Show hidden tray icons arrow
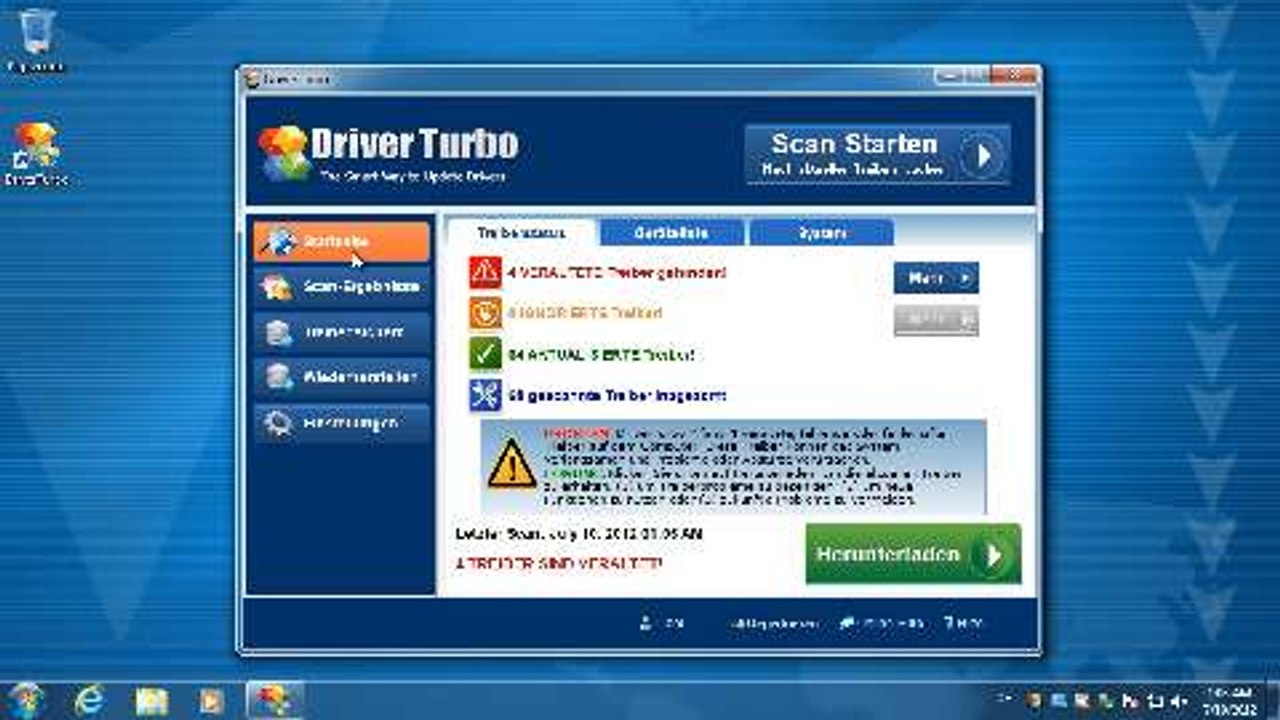The height and width of the screenshot is (720, 1280). (x=1005, y=700)
